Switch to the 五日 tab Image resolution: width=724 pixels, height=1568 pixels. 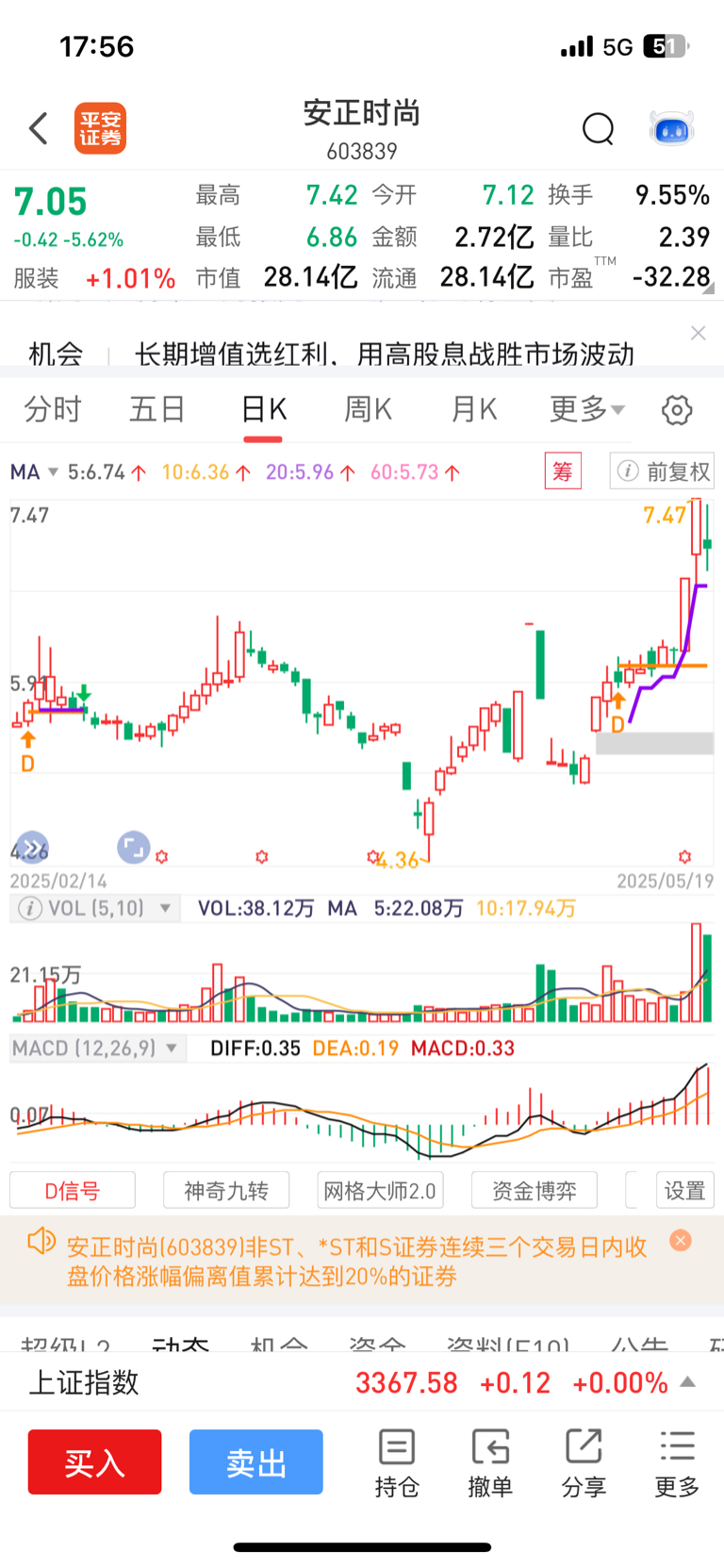pos(157,409)
